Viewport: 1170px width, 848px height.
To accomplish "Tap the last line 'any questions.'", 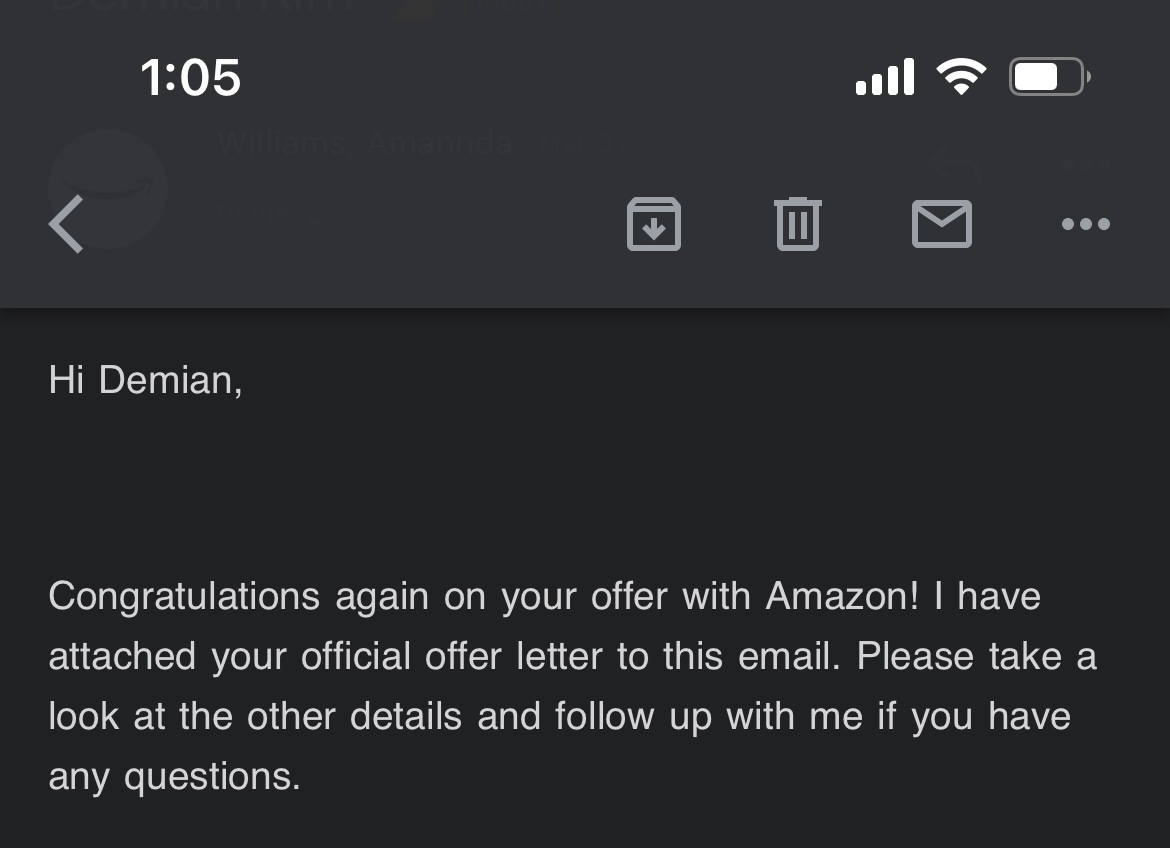I will (175, 777).
